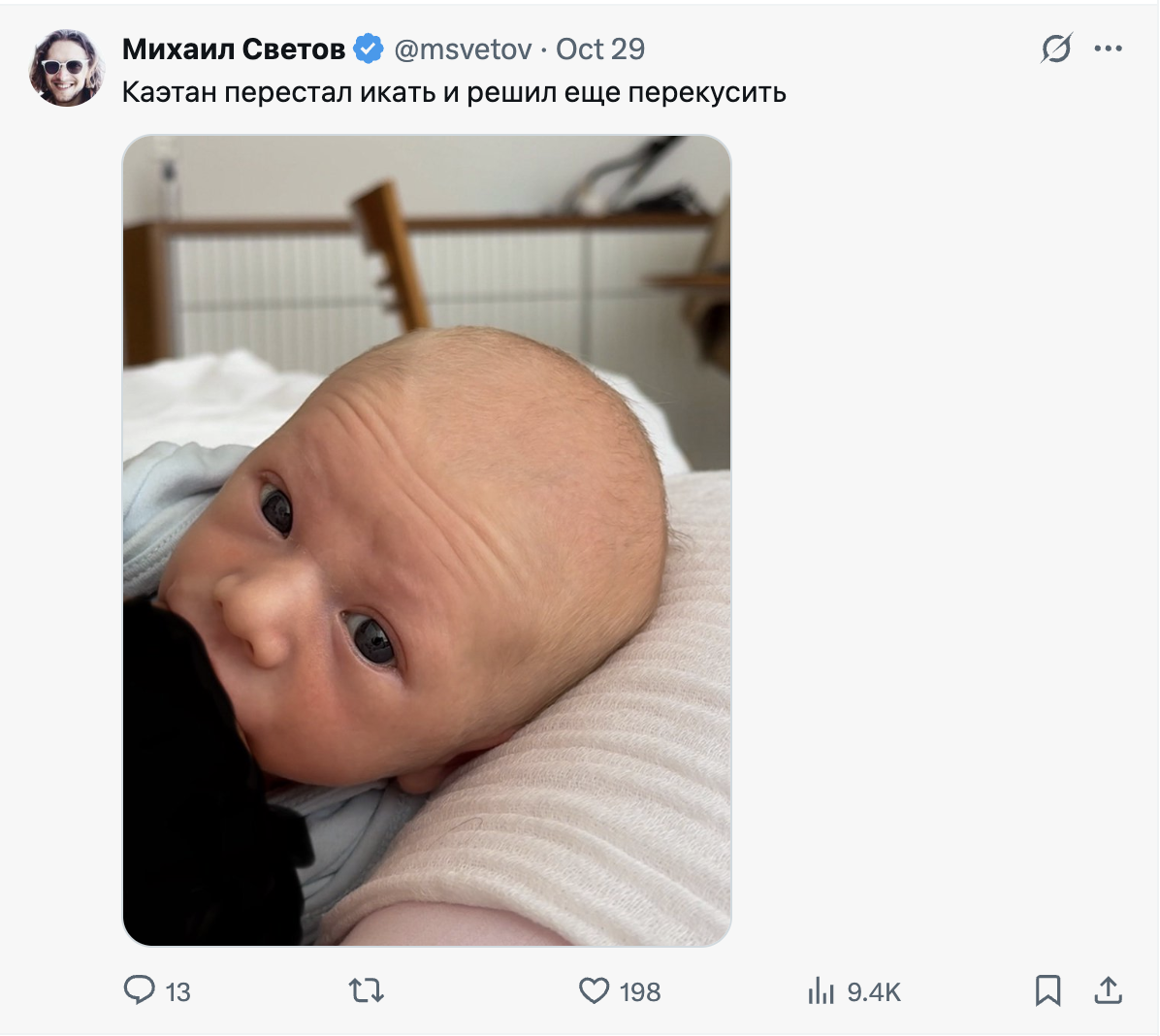Open the author's profile picture avatar
The image size is (1160, 1036).
click(x=67, y=67)
